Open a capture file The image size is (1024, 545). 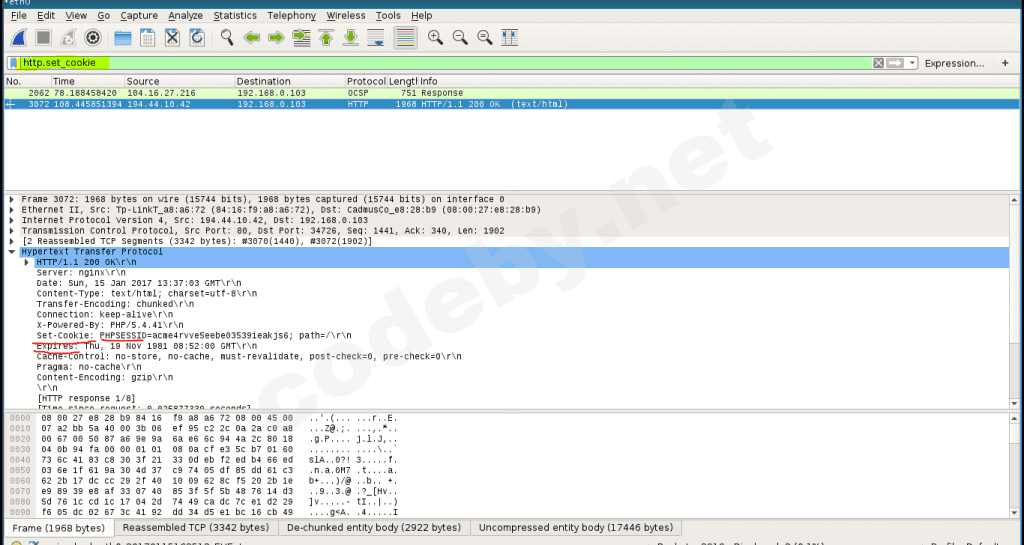(123, 38)
